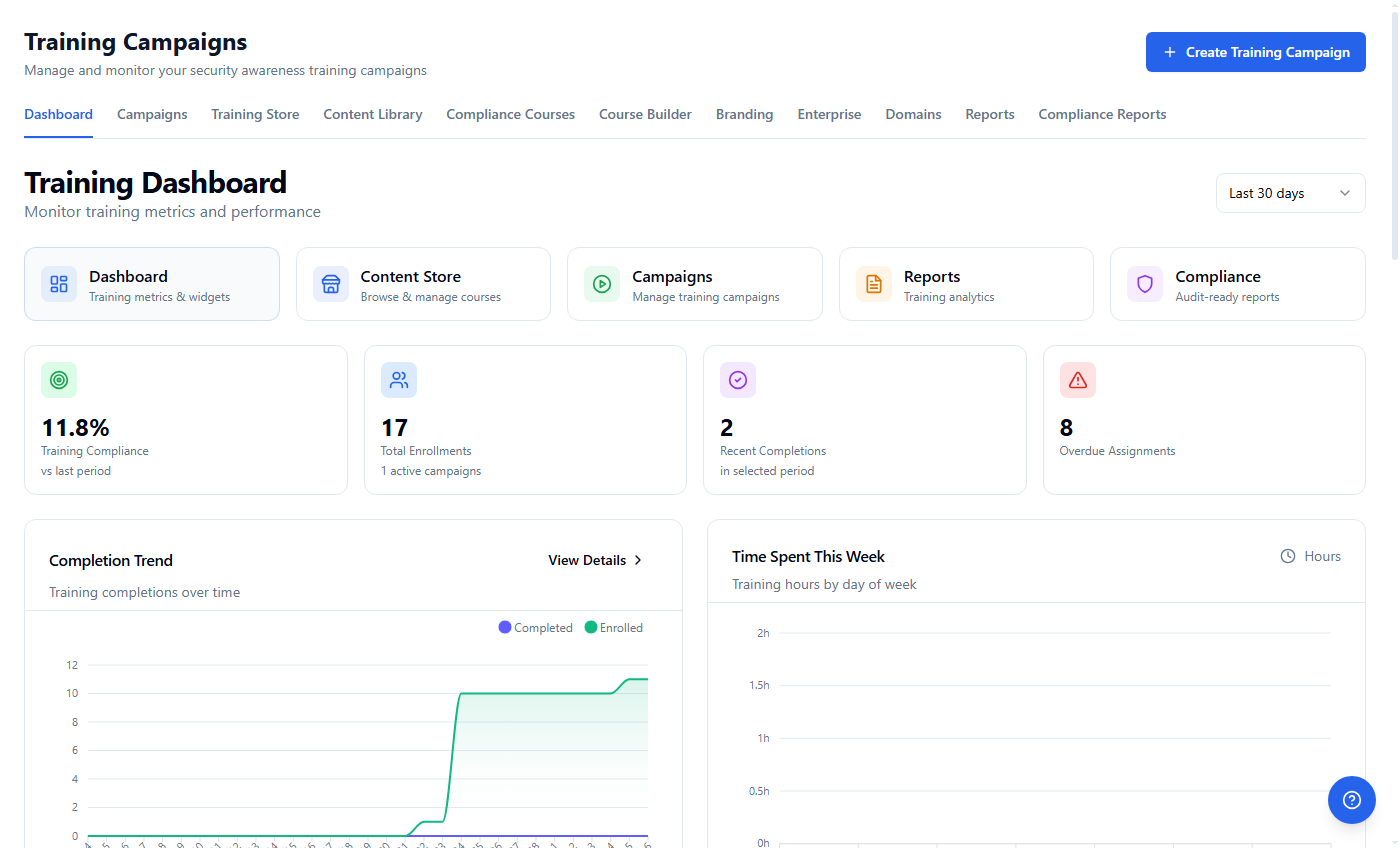Screen dimensions: 1400x848
Task: Select the Course Builder tab
Action: (x=645, y=114)
